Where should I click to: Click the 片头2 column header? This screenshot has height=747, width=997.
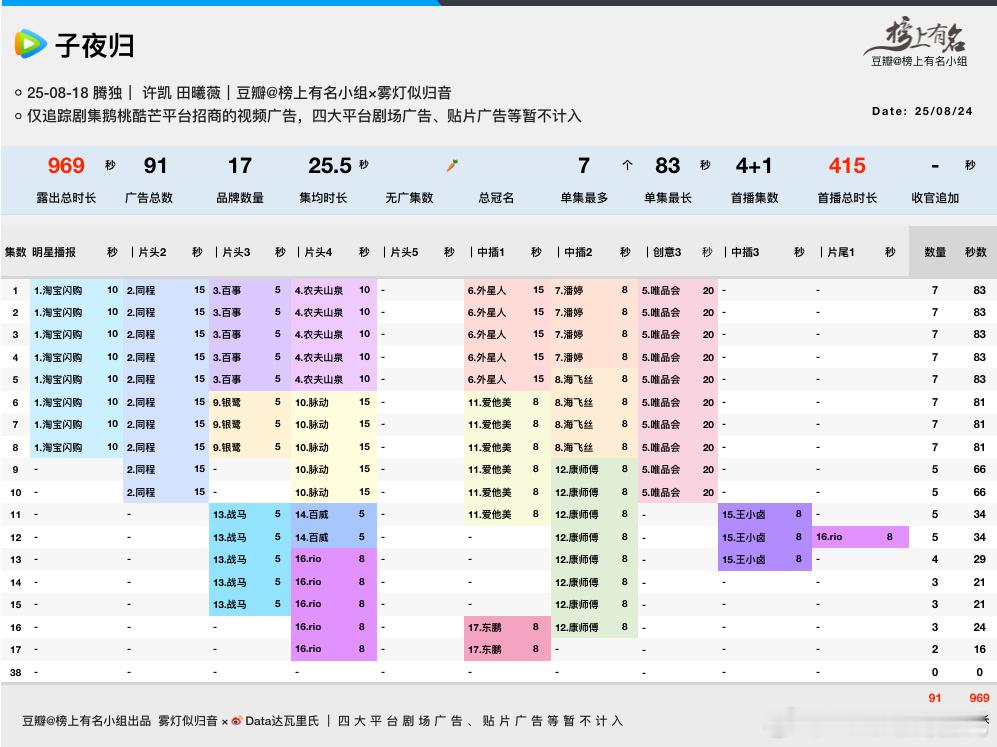point(153,252)
